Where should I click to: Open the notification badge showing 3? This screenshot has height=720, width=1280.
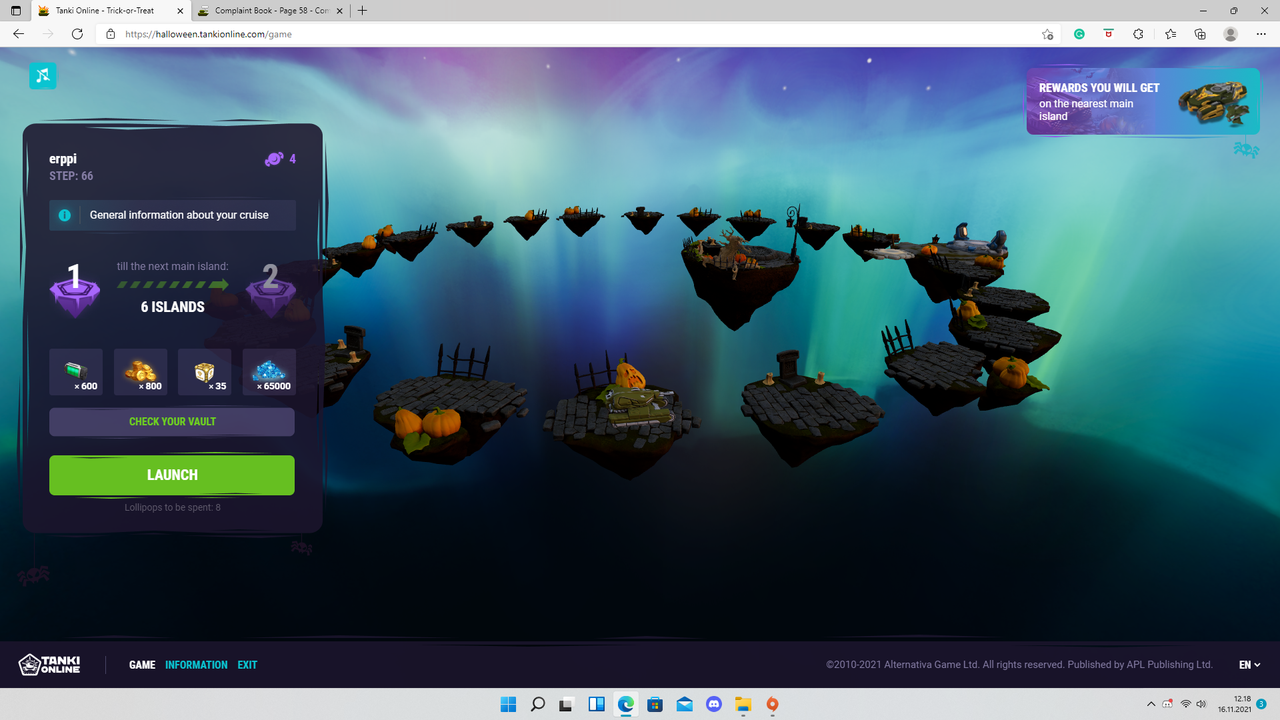pos(1263,704)
